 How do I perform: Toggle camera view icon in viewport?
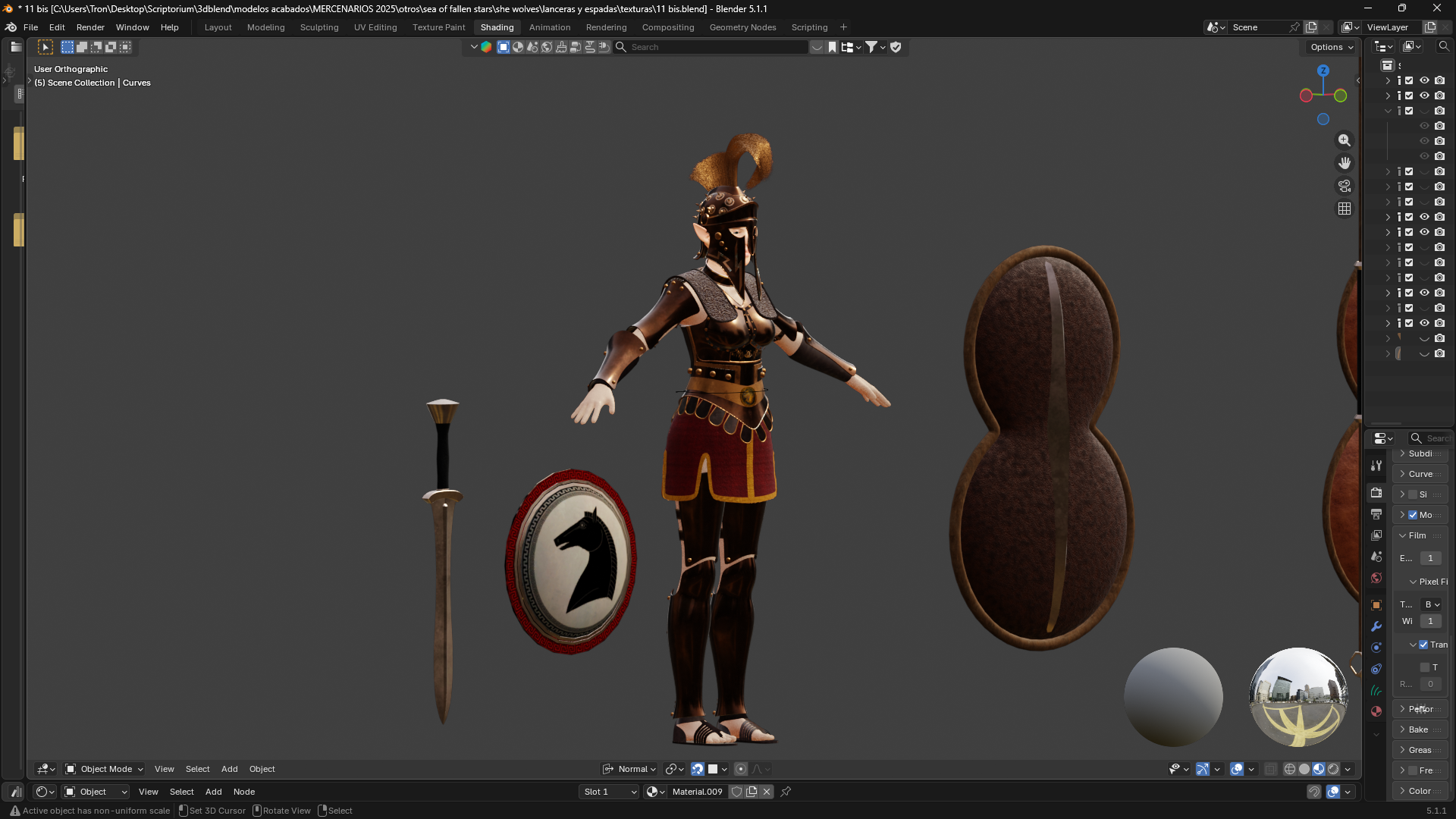[1345, 186]
